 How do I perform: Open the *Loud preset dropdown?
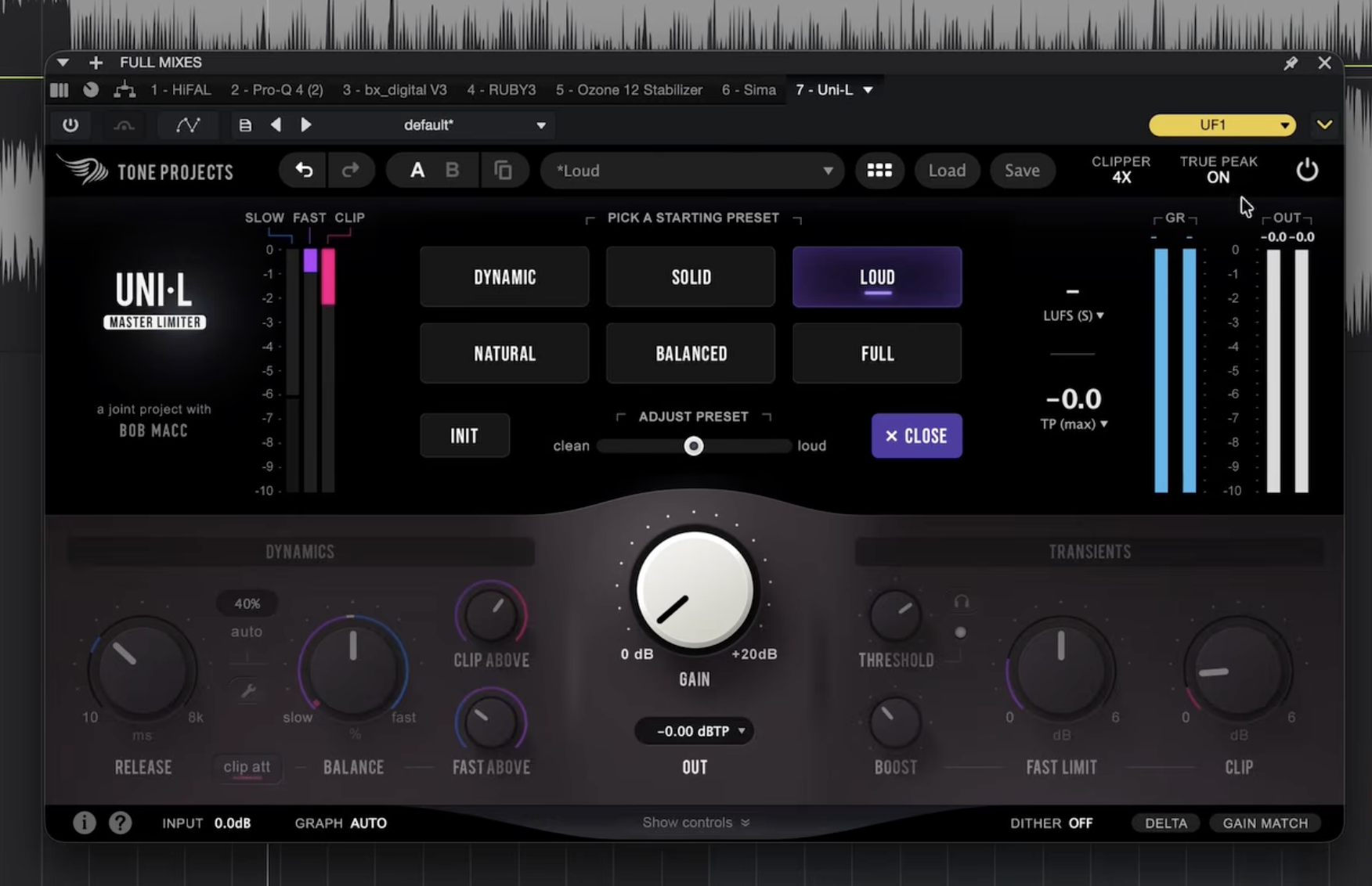point(691,171)
